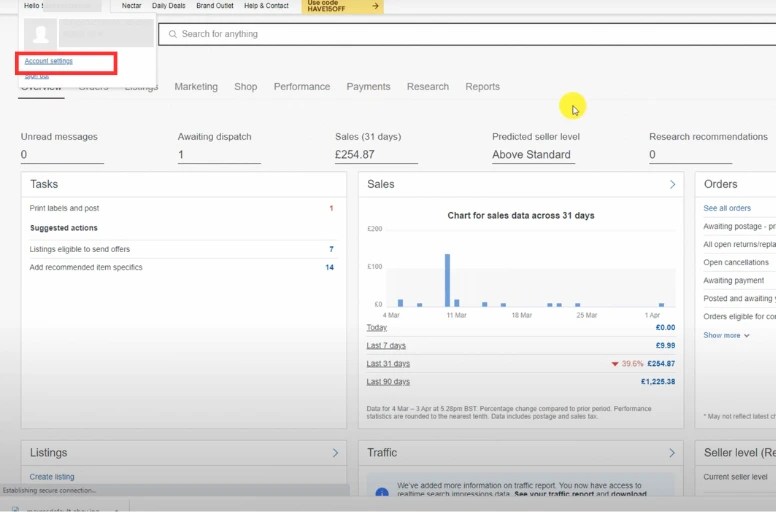Click the 1 Apr sales bar
Viewport: 776px width, 512px height.
pyautogui.click(x=661, y=305)
